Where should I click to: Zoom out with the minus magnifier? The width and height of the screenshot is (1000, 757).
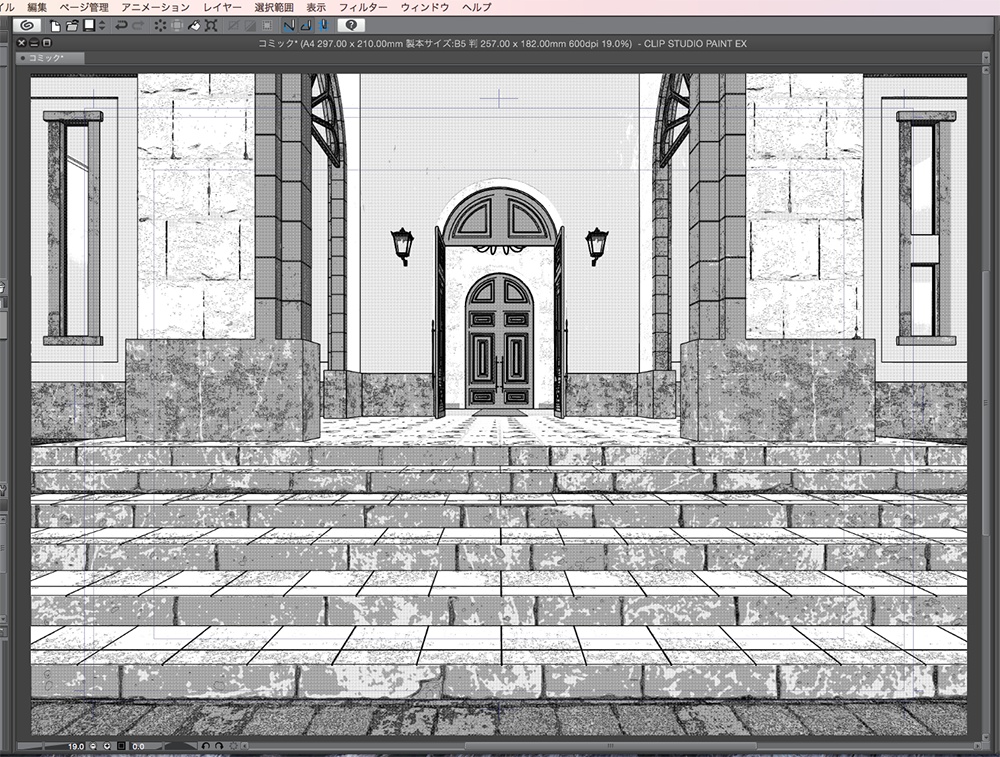[x=93, y=746]
